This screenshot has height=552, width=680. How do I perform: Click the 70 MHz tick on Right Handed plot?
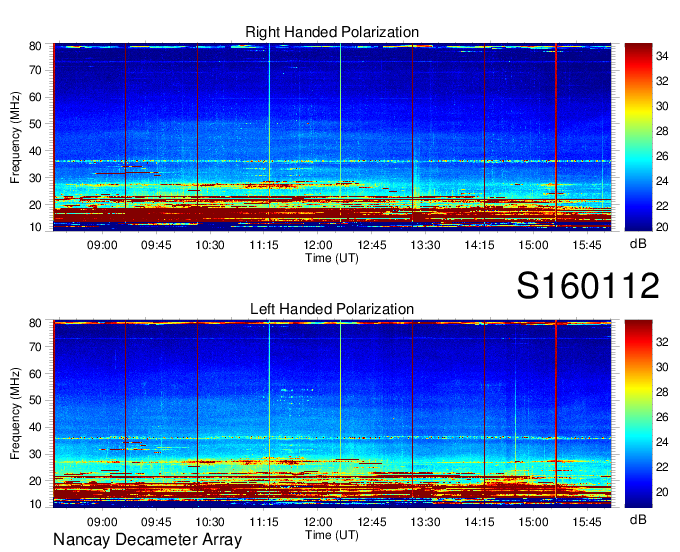pyautogui.click(x=35, y=70)
